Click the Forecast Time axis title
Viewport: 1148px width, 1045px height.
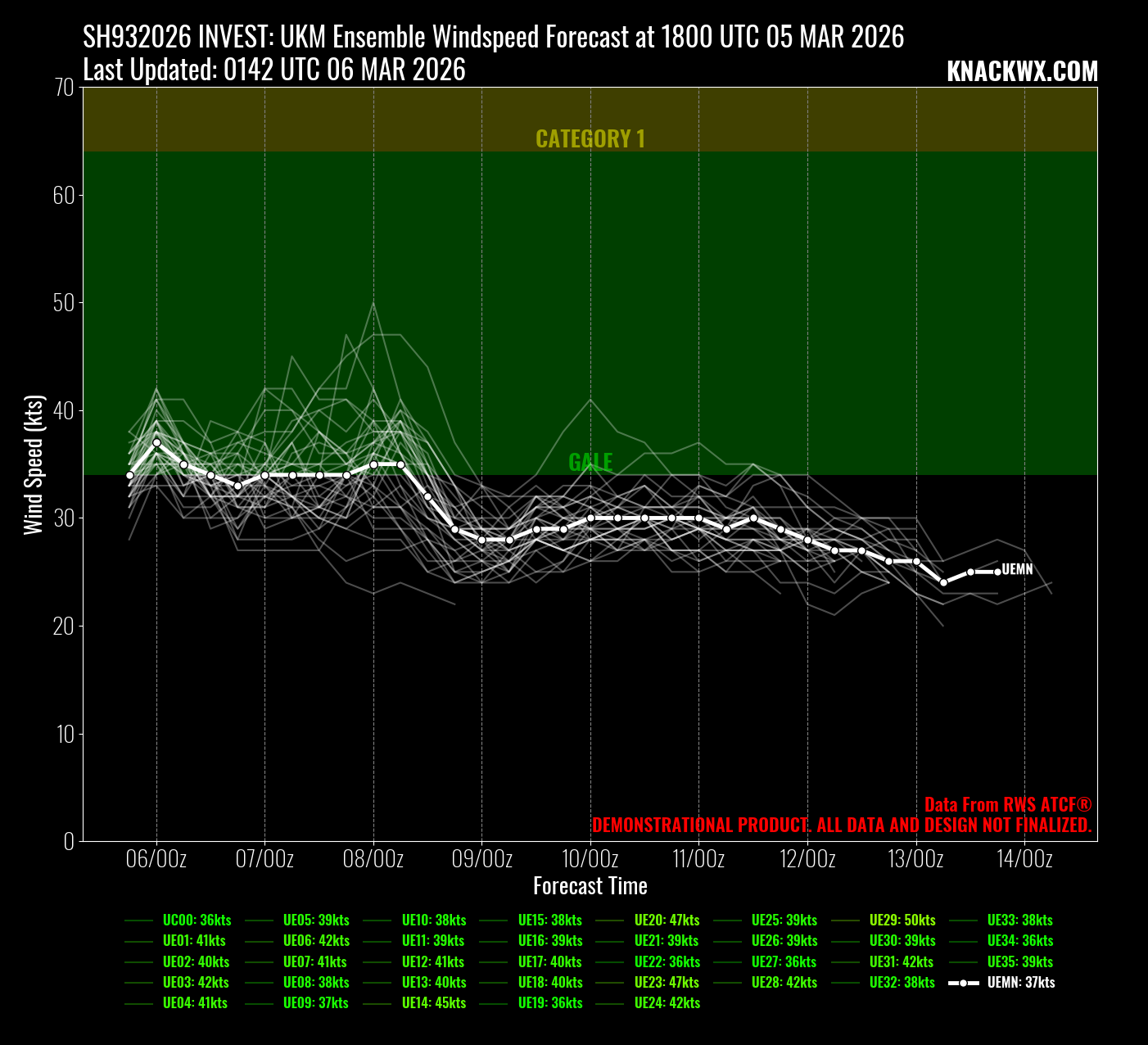pyautogui.click(x=590, y=886)
